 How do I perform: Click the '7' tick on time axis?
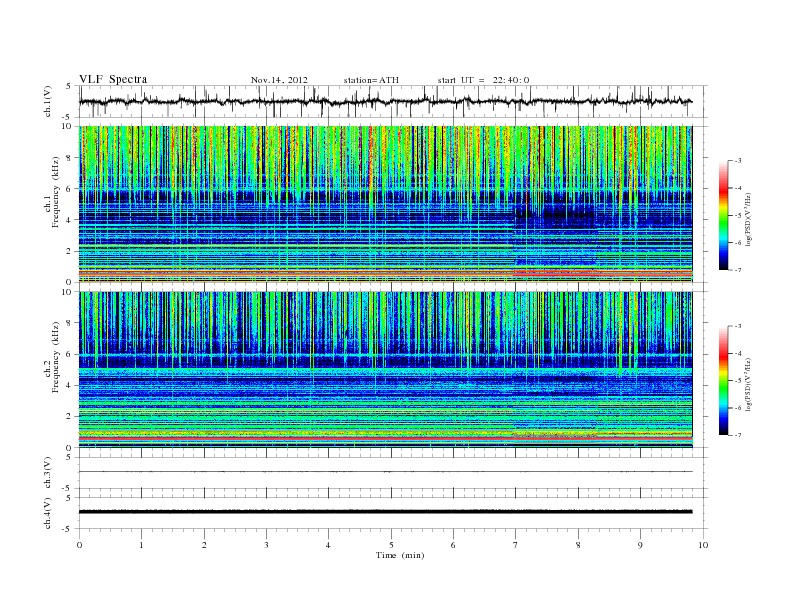coord(516,545)
